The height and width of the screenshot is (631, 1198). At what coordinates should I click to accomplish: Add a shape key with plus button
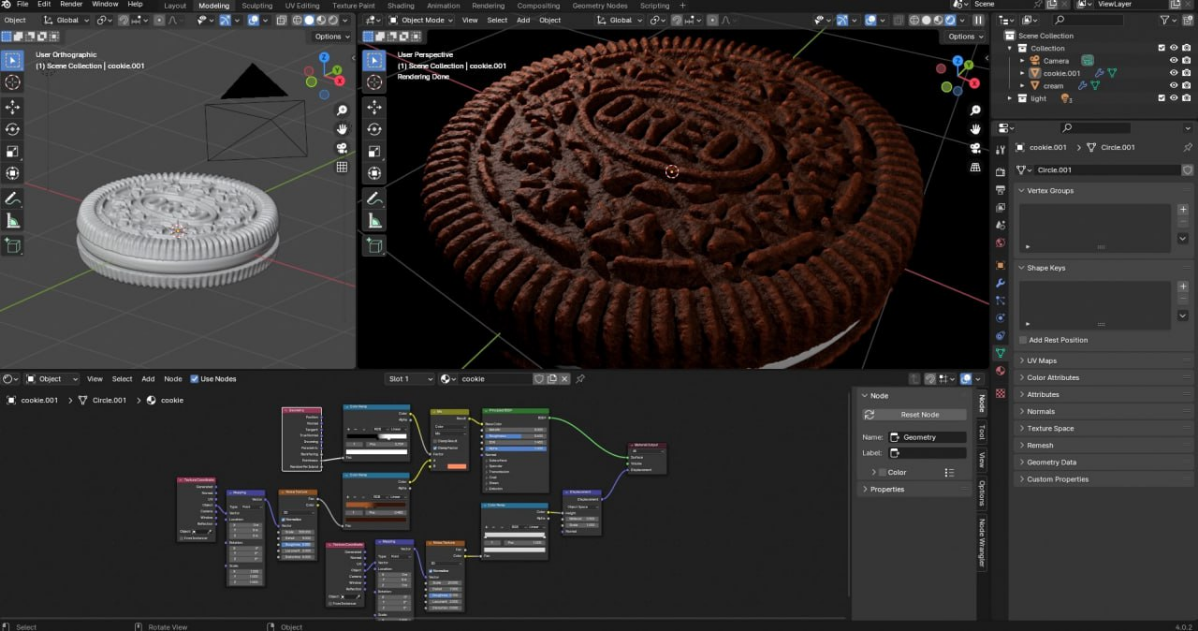coord(1183,286)
